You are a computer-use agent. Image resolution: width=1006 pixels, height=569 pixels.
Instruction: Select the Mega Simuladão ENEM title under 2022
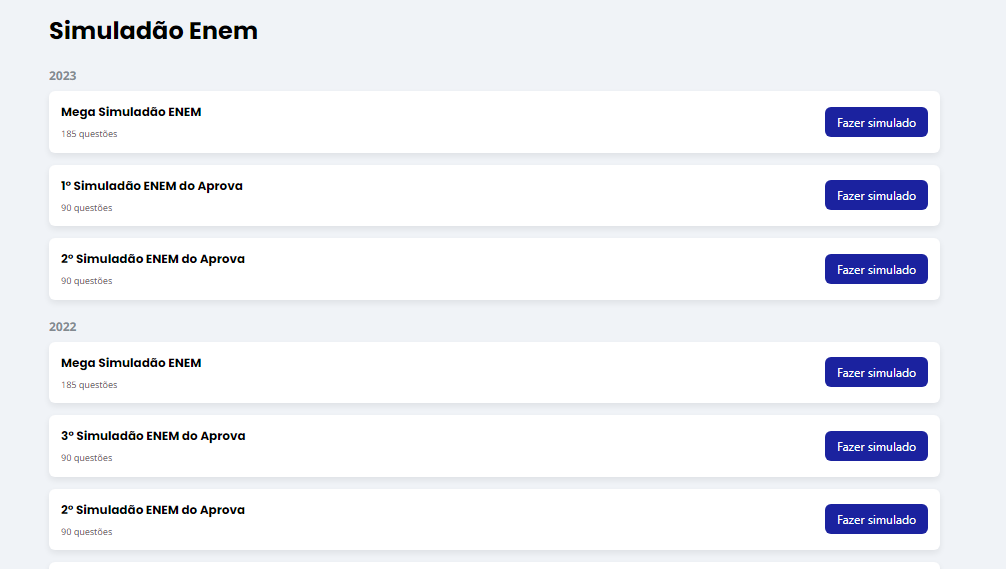(x=131, y=362)
